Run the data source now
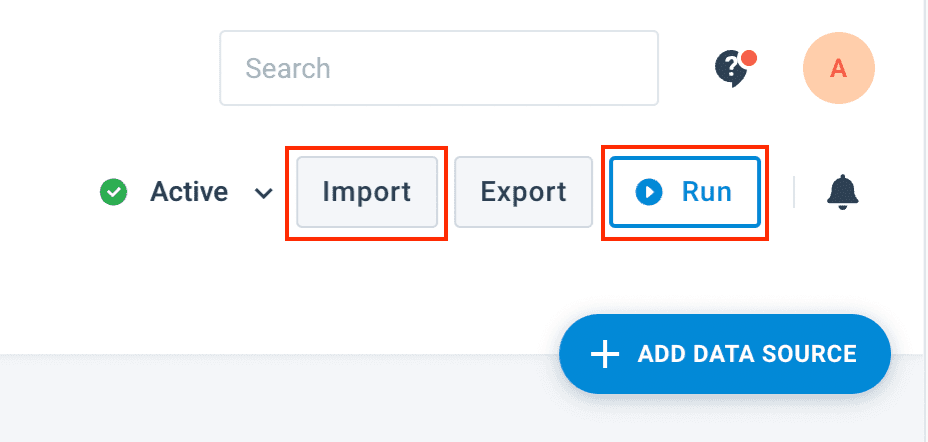928x442 pixels. click(x=684, y=192)
